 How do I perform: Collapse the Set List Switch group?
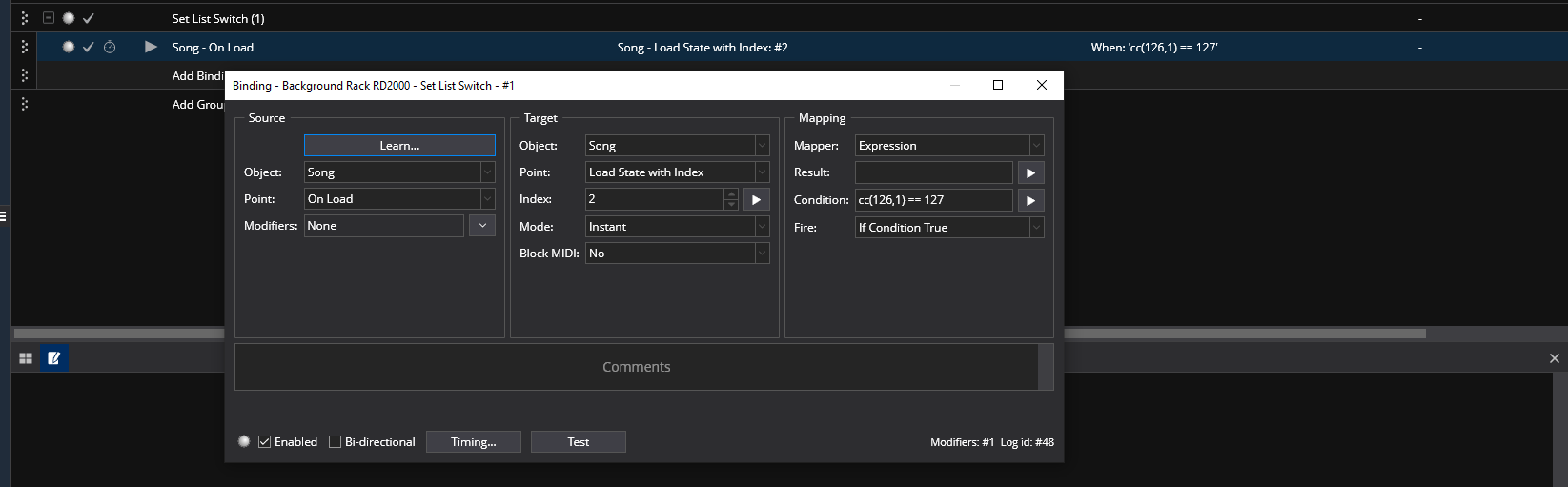click(49, 18)
